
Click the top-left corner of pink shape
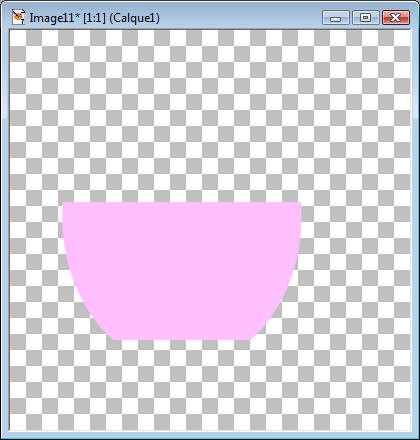[63, 203]
